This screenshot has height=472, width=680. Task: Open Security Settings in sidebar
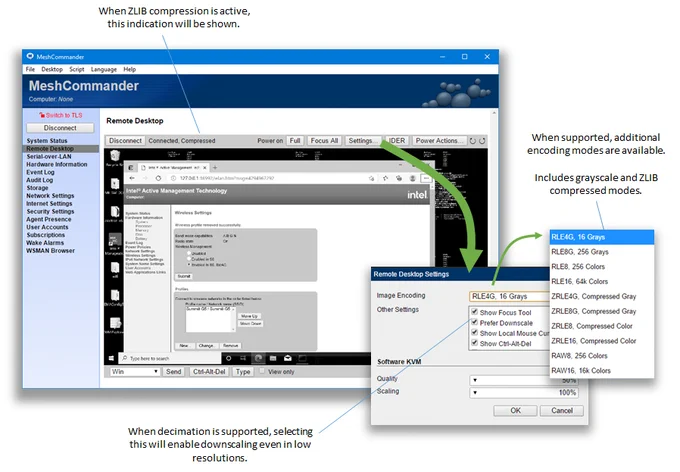tap(50, 211)
